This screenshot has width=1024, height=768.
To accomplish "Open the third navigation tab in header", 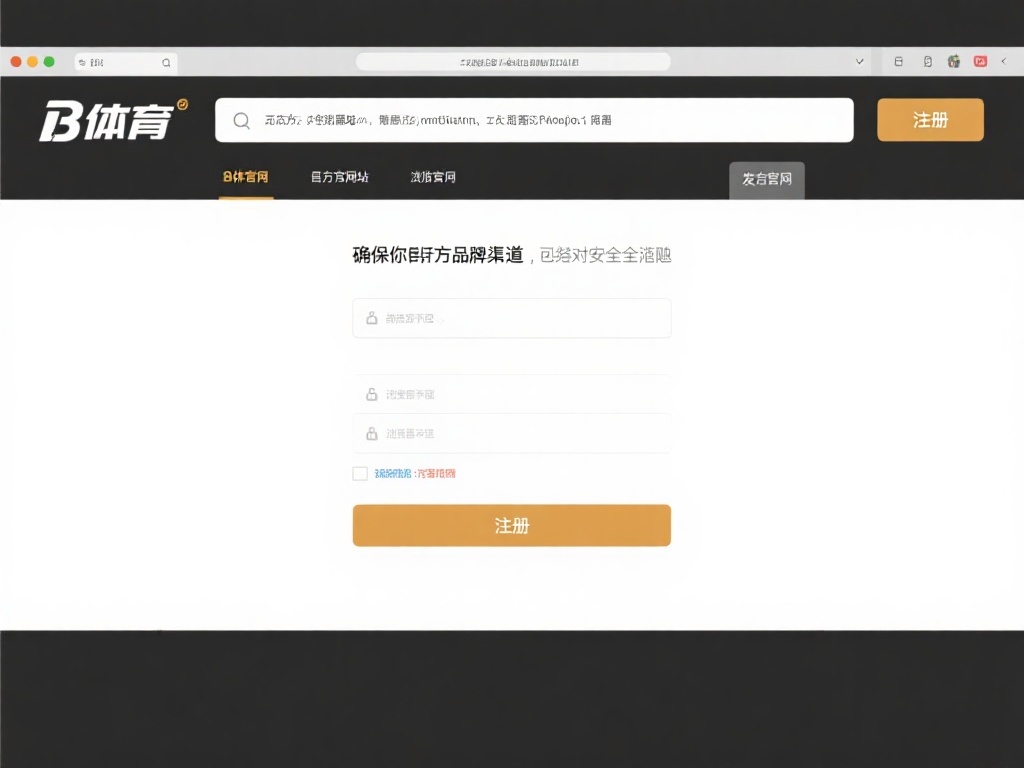I will pos(433,177).
